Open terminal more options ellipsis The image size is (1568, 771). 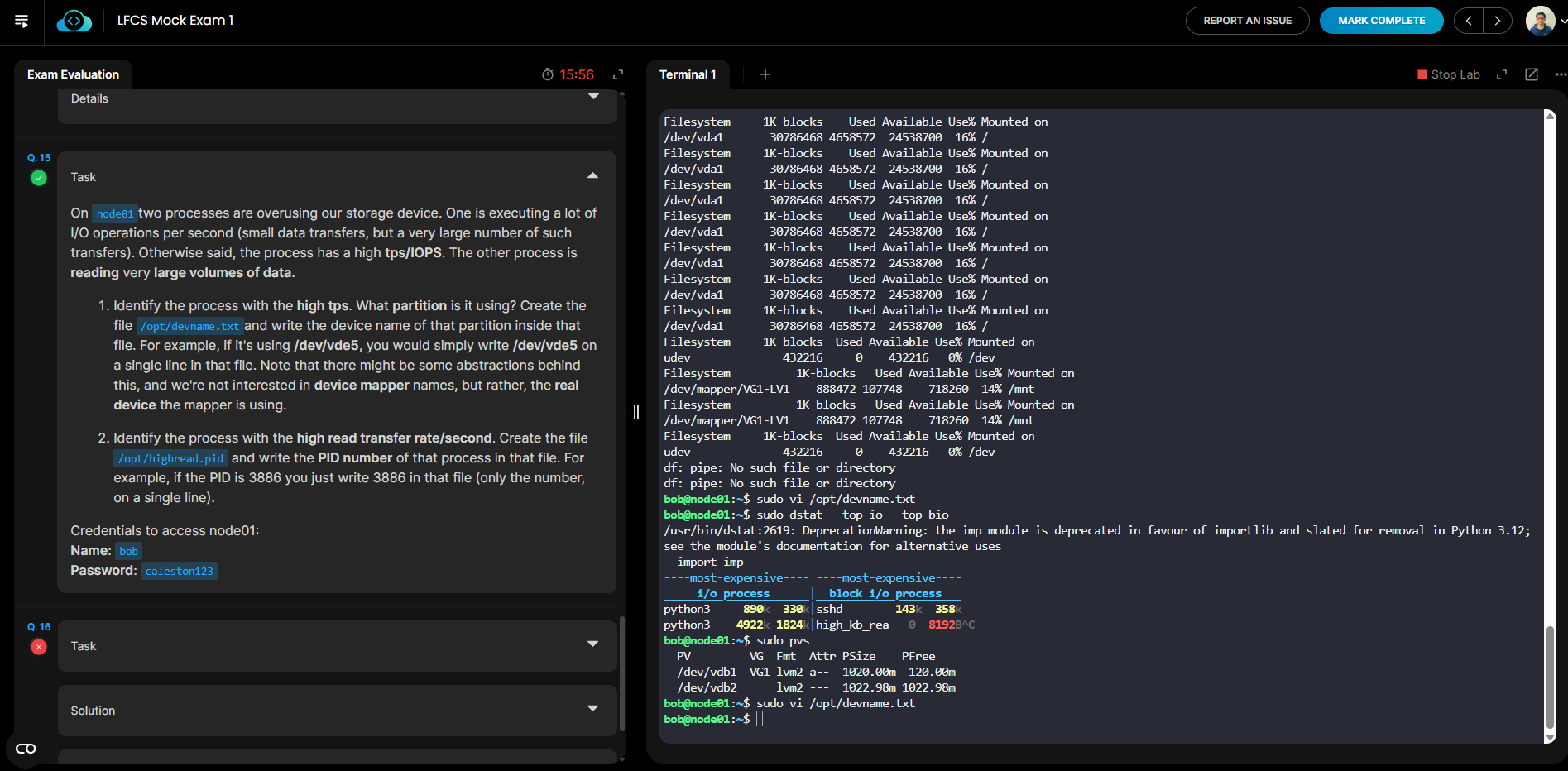point(1560,74)
